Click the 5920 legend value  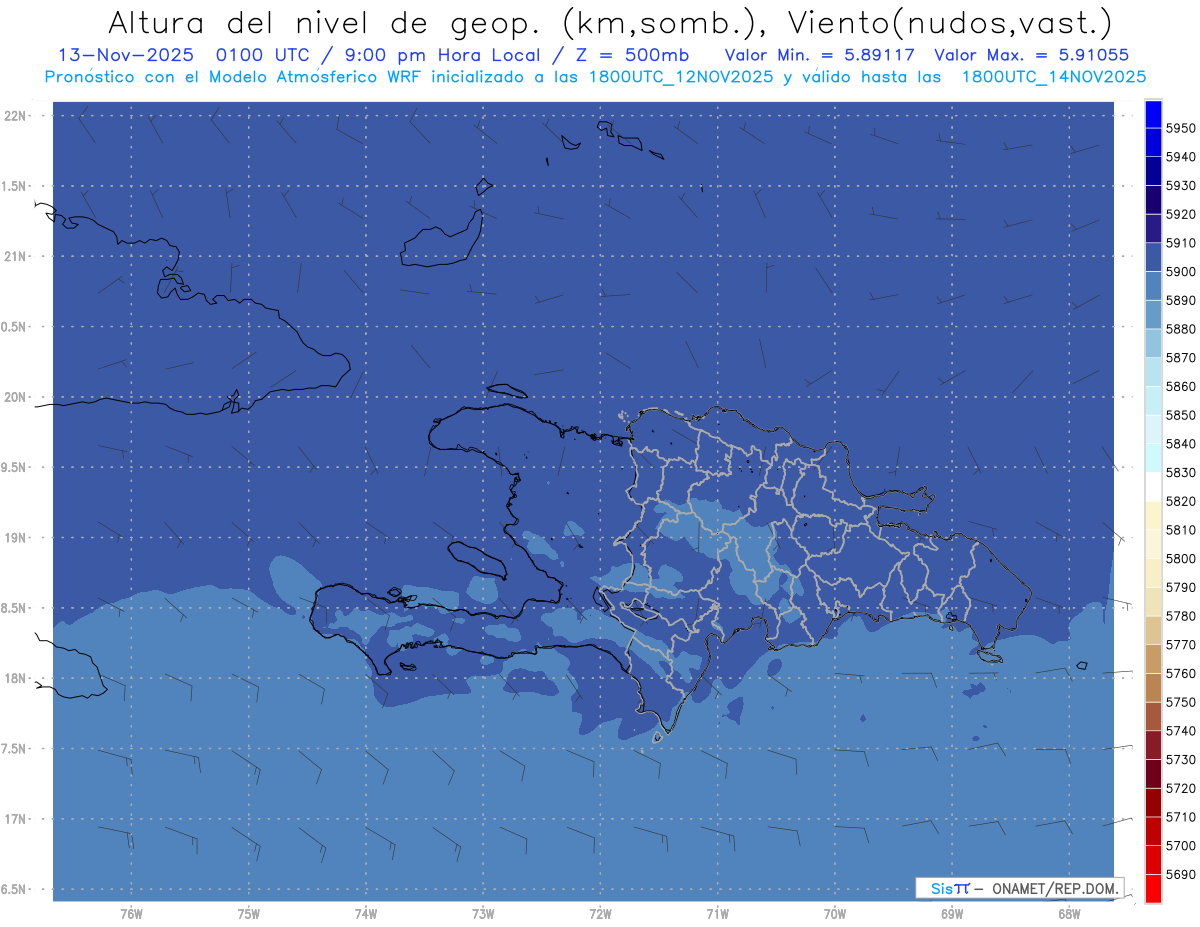point(1181,214)
